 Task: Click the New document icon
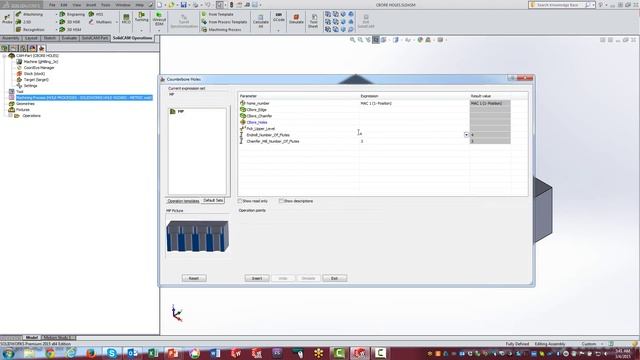159,5
